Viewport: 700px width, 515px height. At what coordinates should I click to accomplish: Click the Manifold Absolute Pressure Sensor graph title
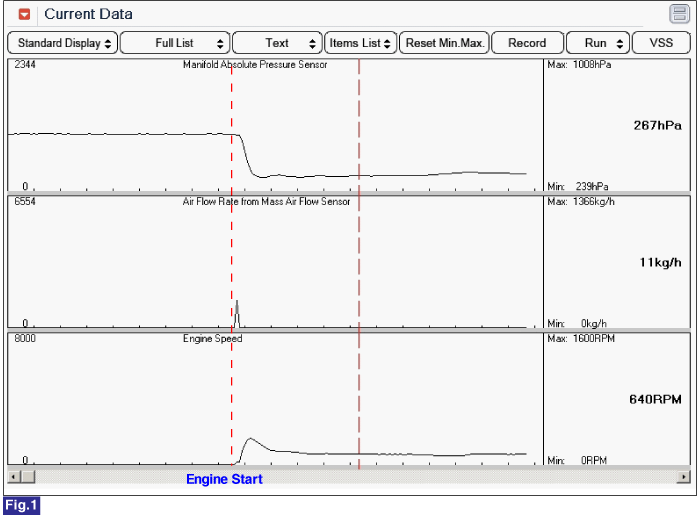coord(255,65)
